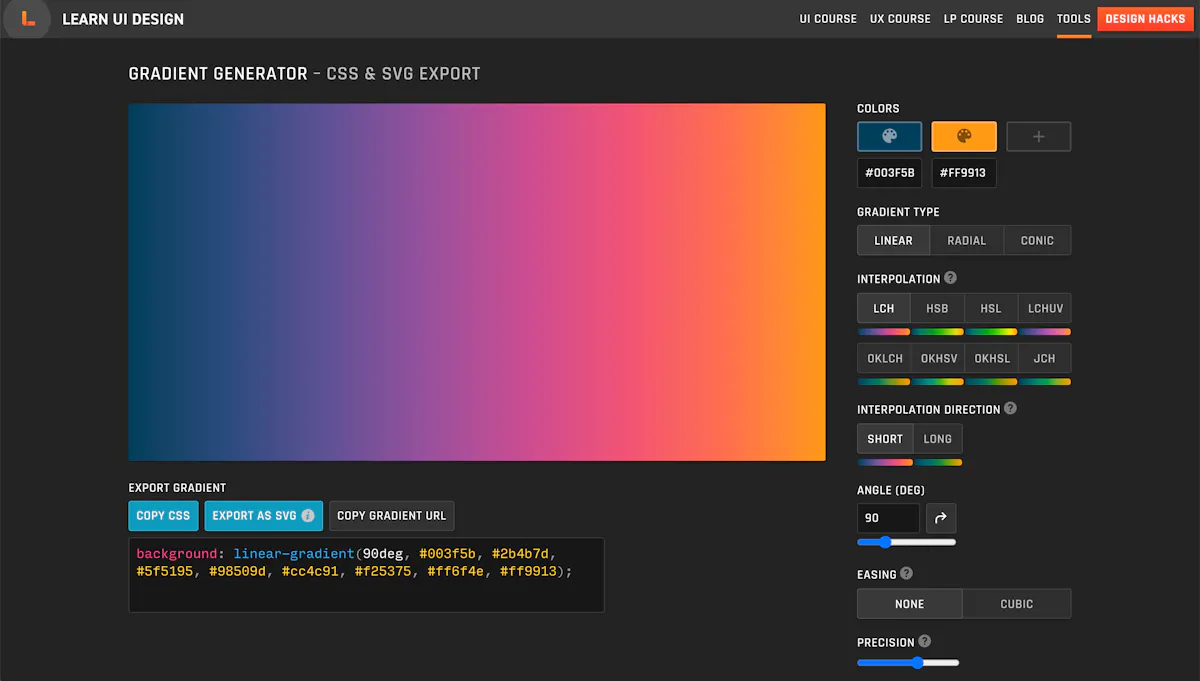Click the Learn UI Design logo icon
This screenshot has width=1200, height=681.
[27, 19]
